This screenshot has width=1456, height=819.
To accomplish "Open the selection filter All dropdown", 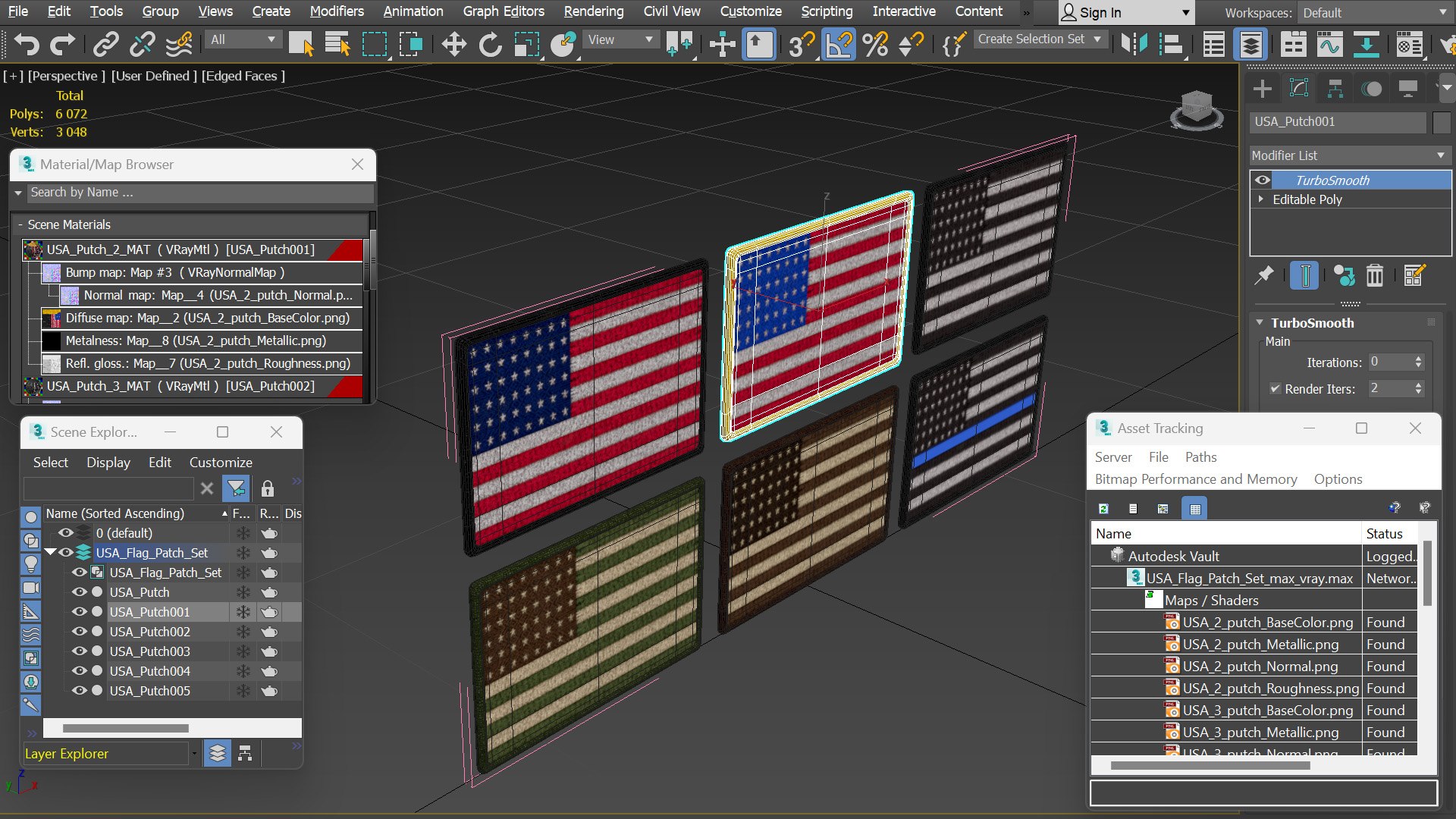I will [x=243, y=39].
